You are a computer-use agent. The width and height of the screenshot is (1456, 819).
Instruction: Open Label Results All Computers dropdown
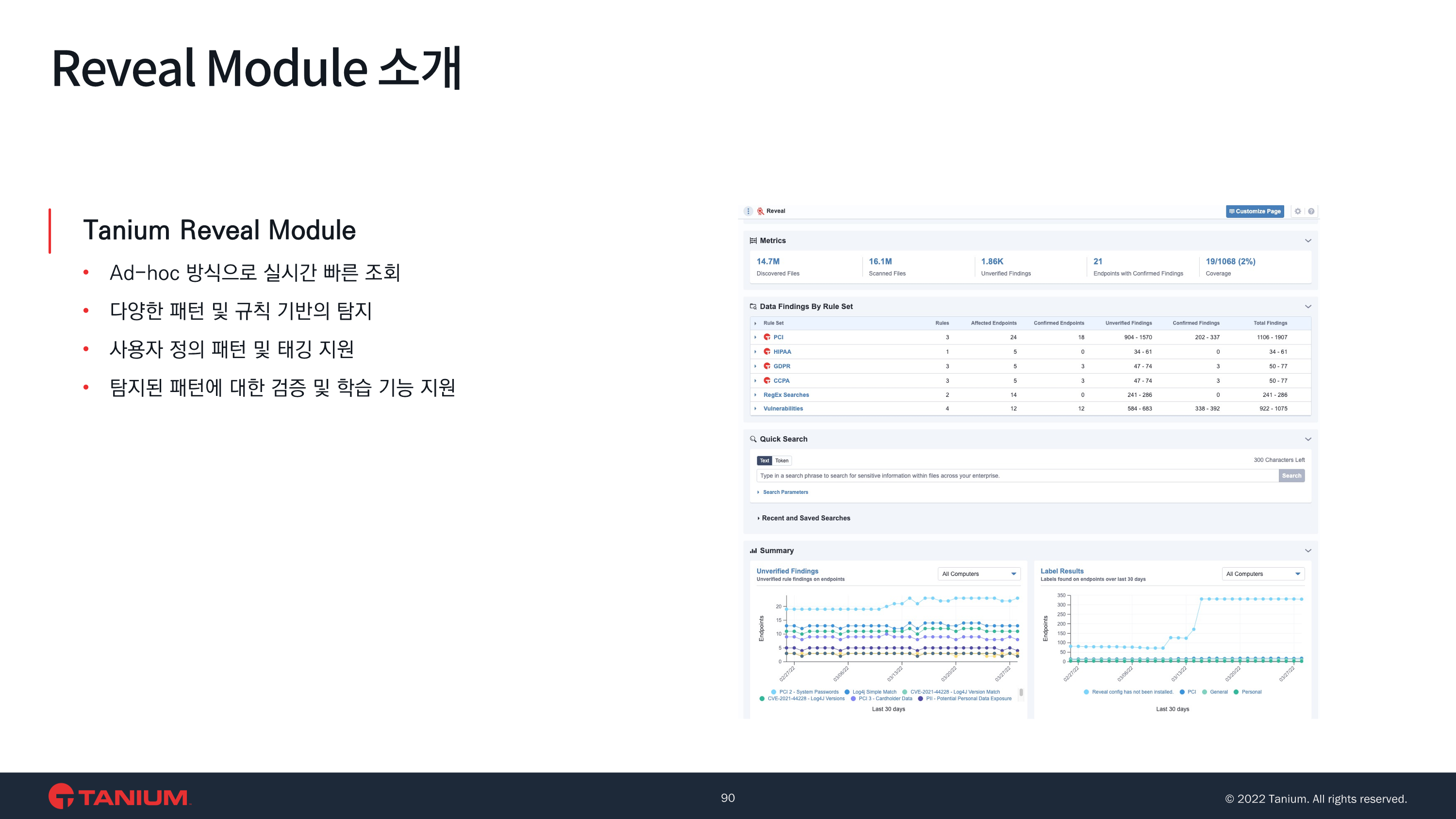click(x=1263, y=573)
